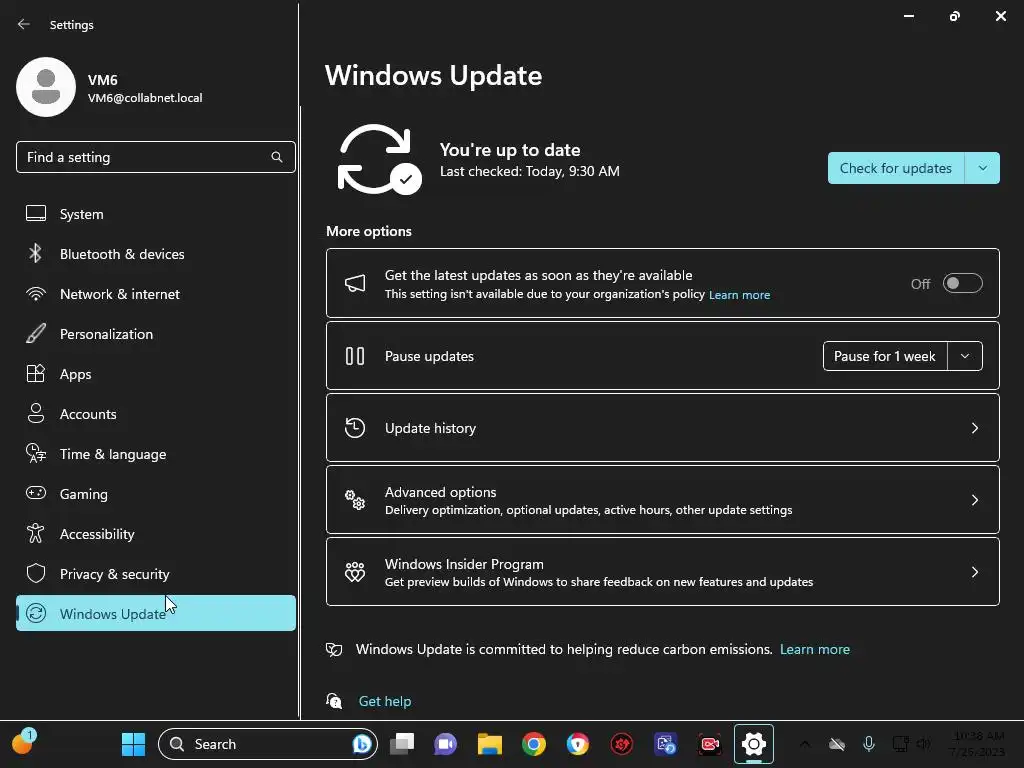
Task: Click the Bluetooth icon in sidebar
Action: coord(36,253)
